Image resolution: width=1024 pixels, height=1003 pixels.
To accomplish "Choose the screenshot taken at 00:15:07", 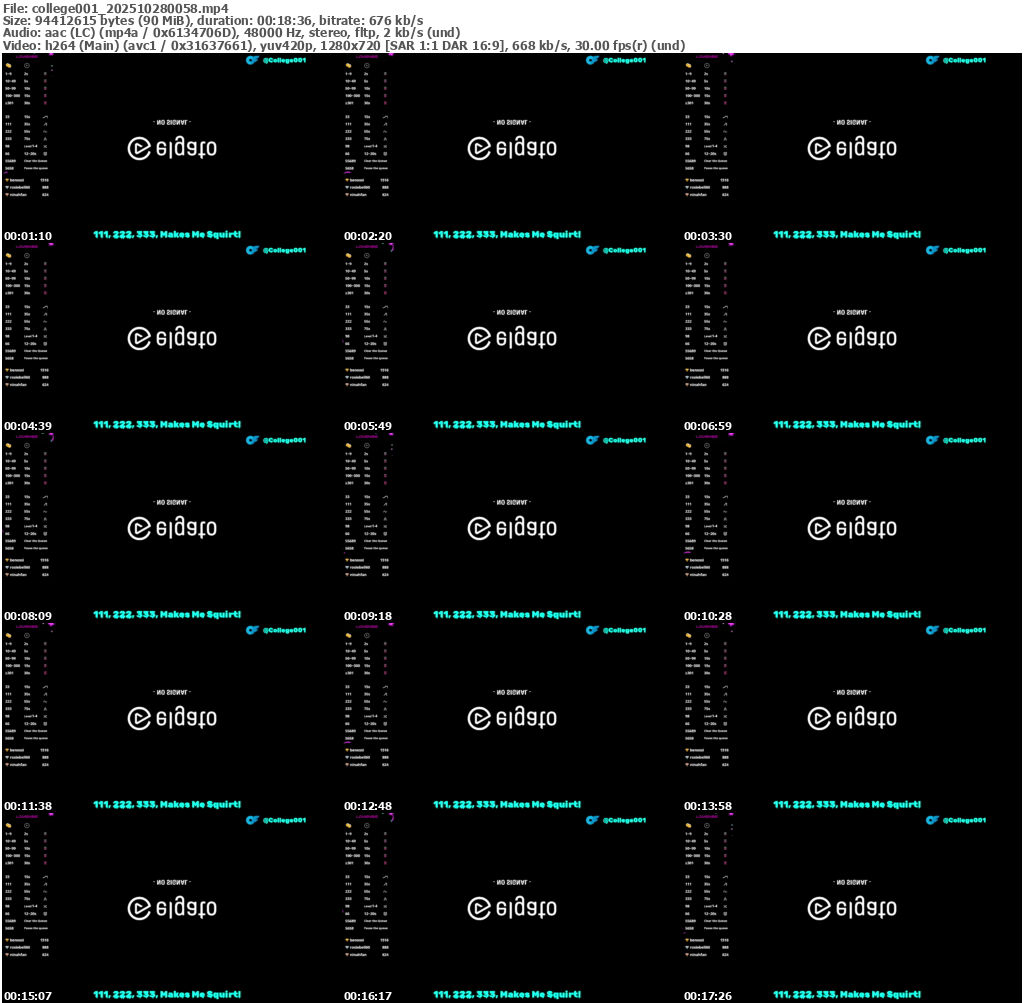I will [x=172, y=908].
